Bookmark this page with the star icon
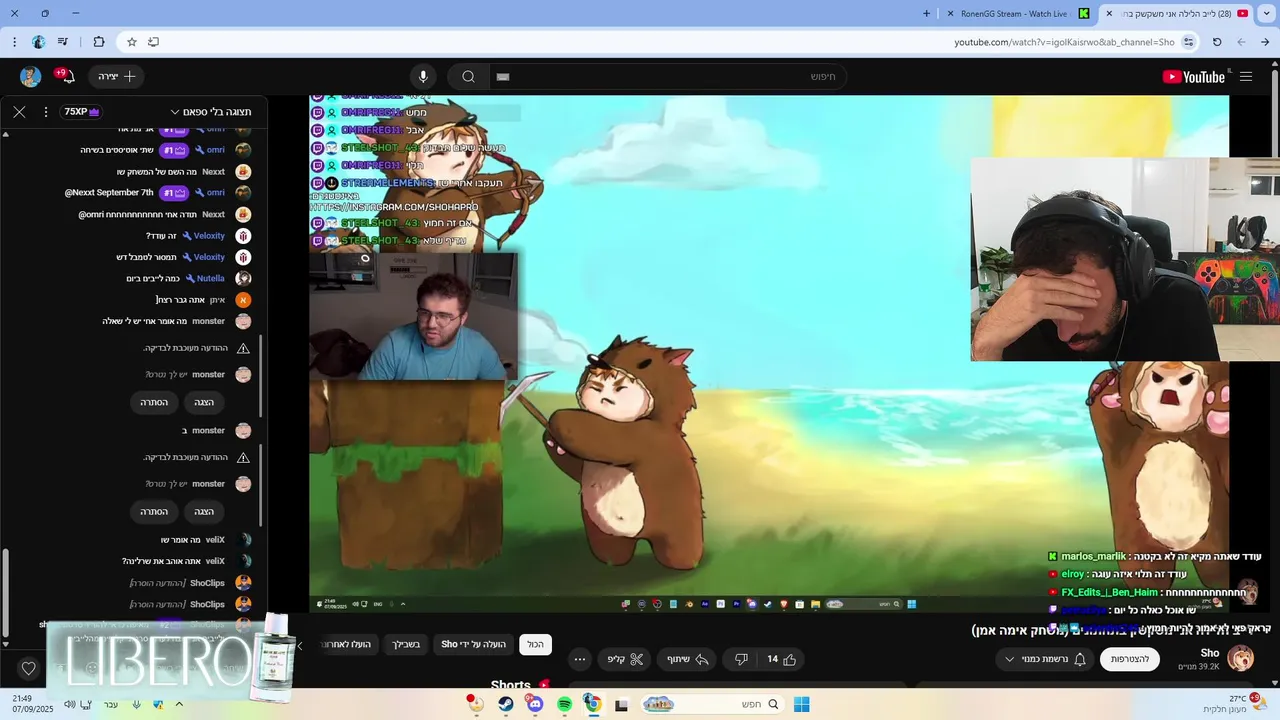The height and width of the screenshot is (720, 1280). click(x=131, y=42)
